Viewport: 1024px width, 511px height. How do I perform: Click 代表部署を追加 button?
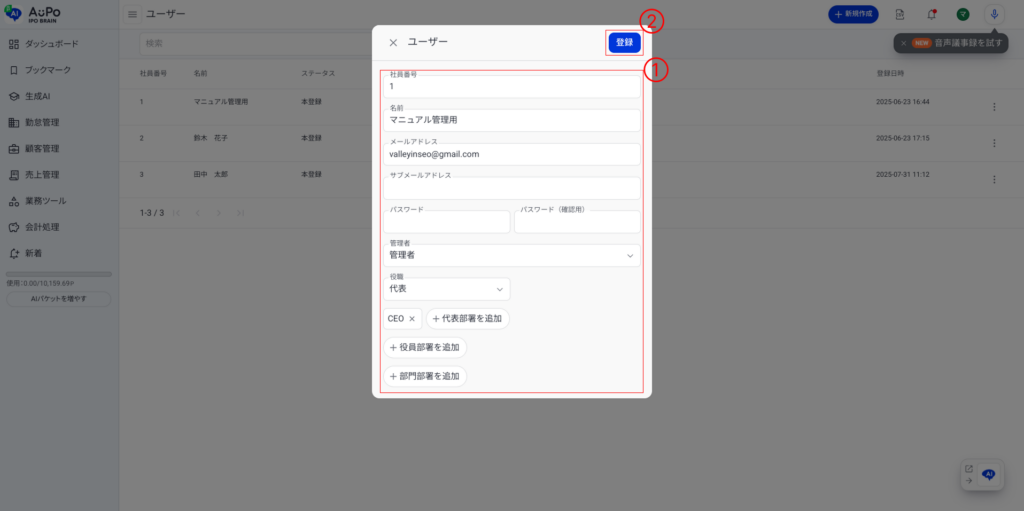pyautogui.click(x=468, y=319)
